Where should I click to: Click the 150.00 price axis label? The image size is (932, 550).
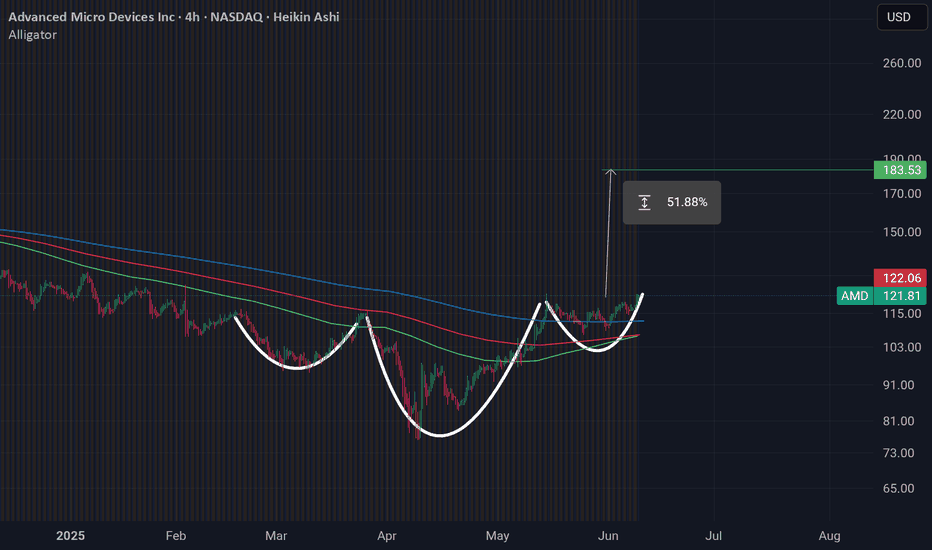(x=902, y=232)
